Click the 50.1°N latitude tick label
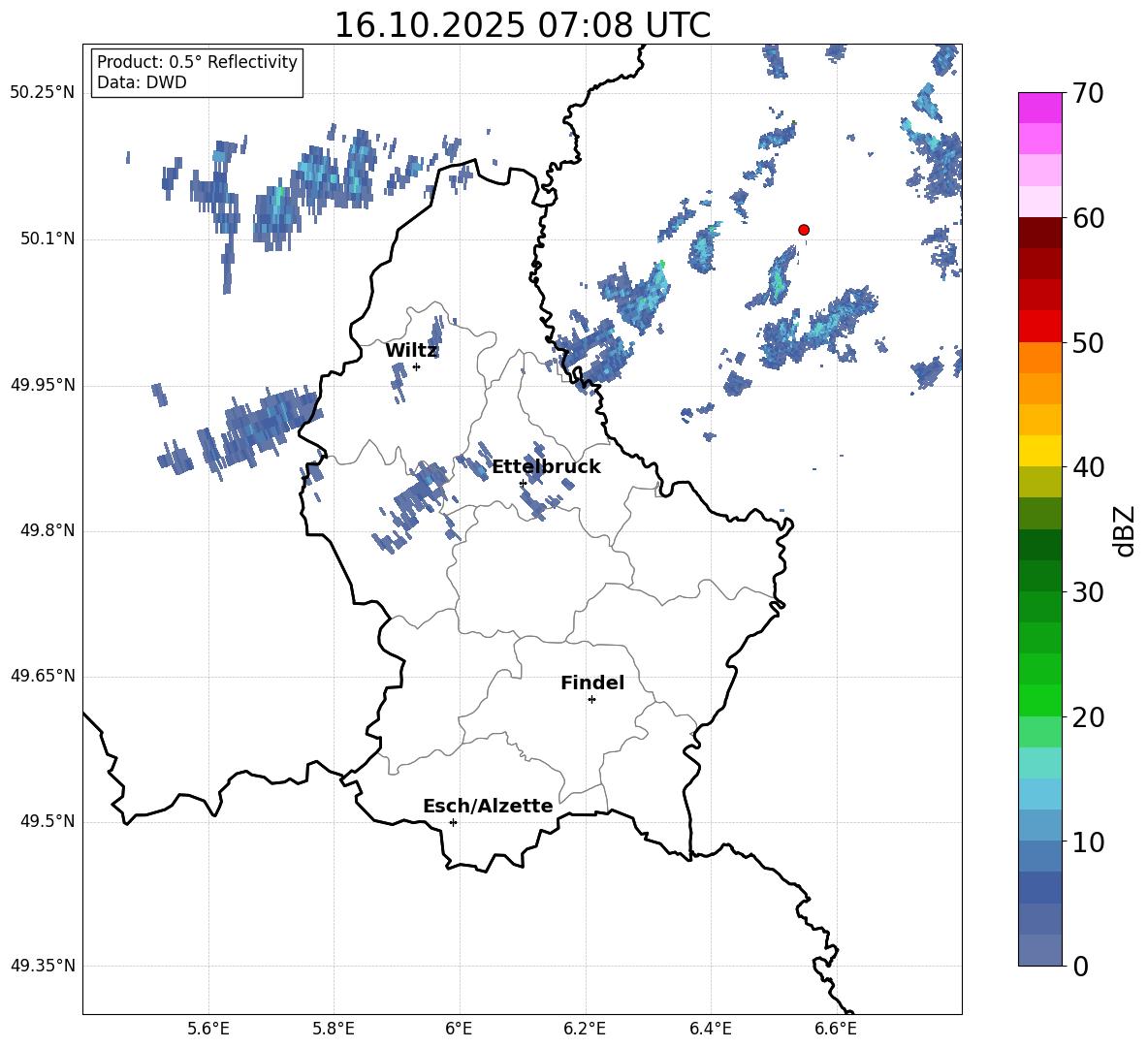The width and height of the screenshot is (1148, 1048). (47, 238)
